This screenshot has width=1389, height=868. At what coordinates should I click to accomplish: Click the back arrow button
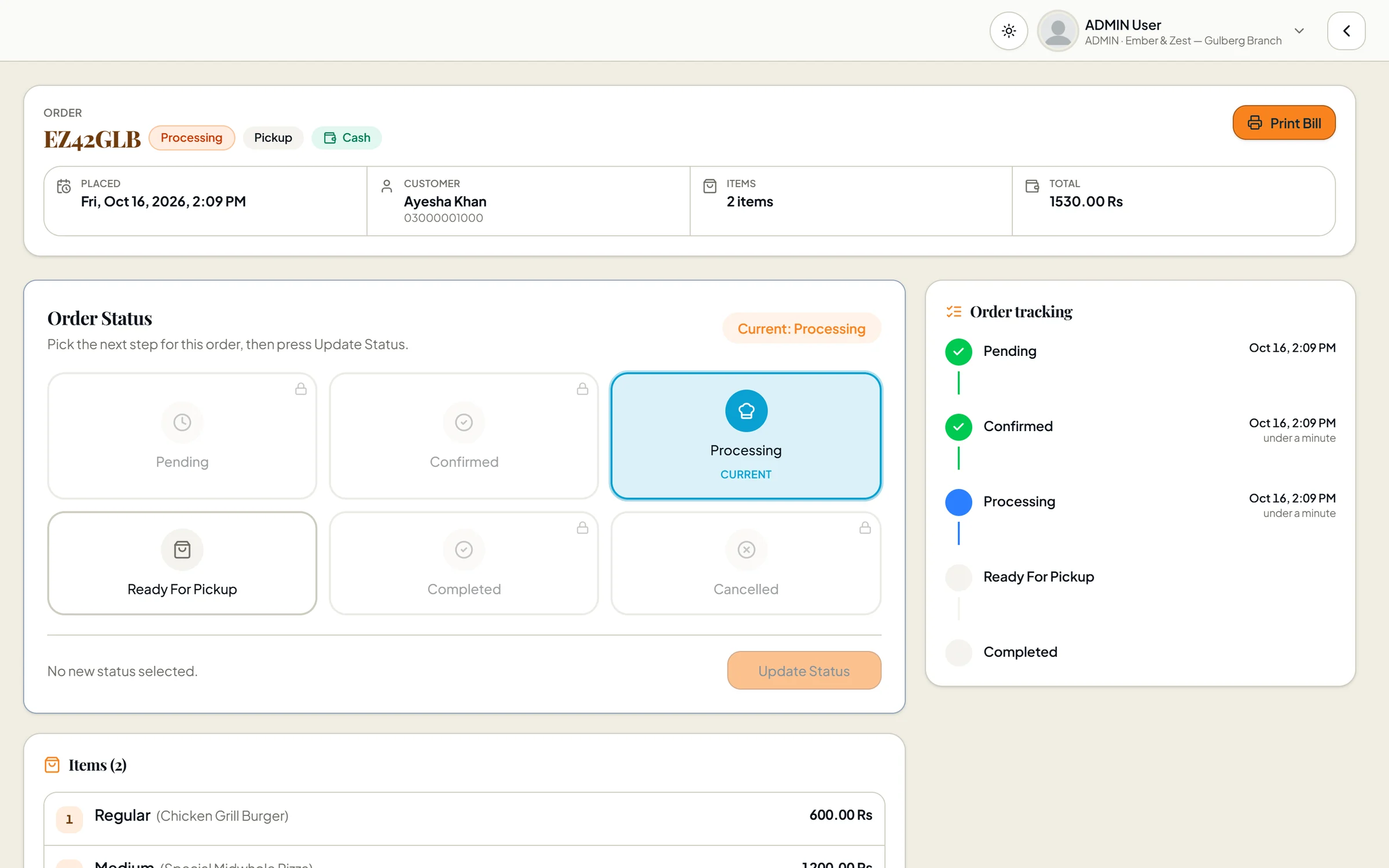[1346, 31]
